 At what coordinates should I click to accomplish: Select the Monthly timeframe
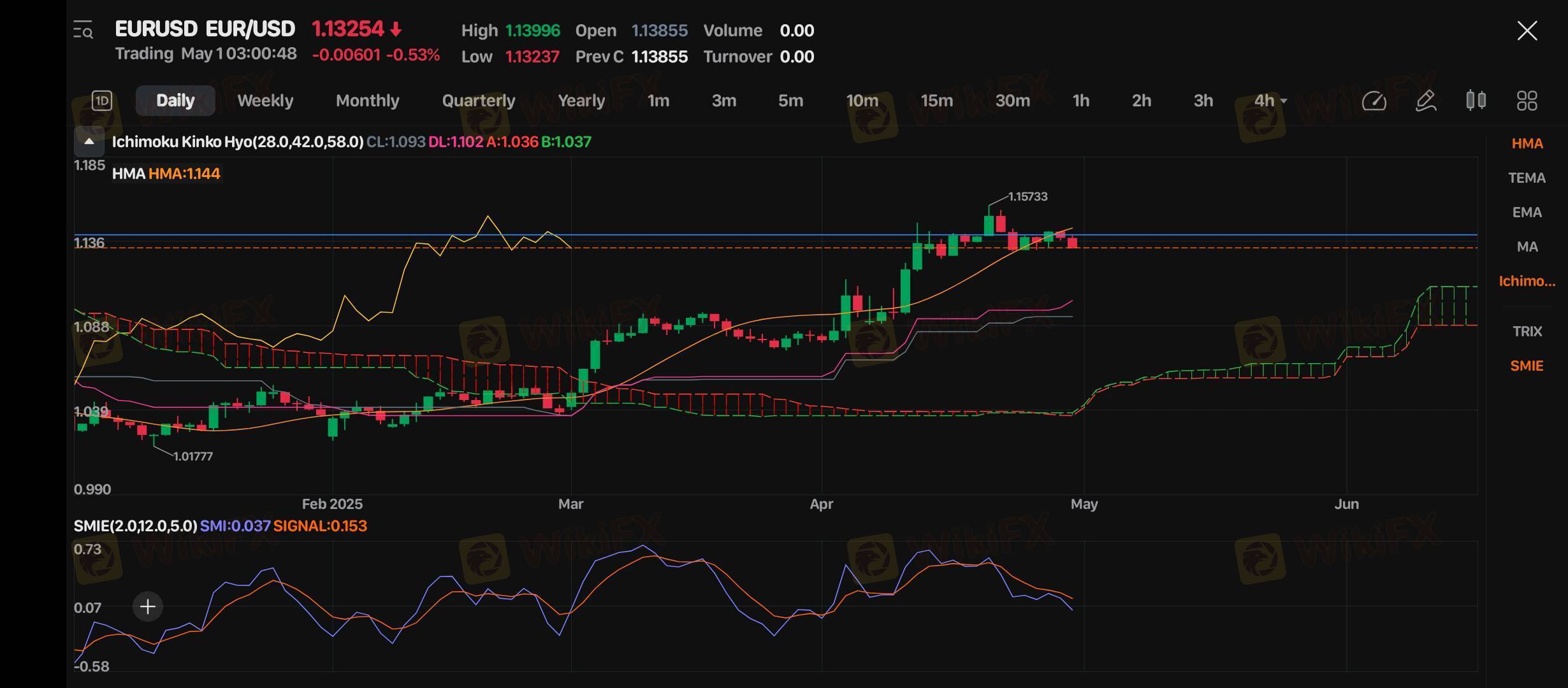[367, 101]
